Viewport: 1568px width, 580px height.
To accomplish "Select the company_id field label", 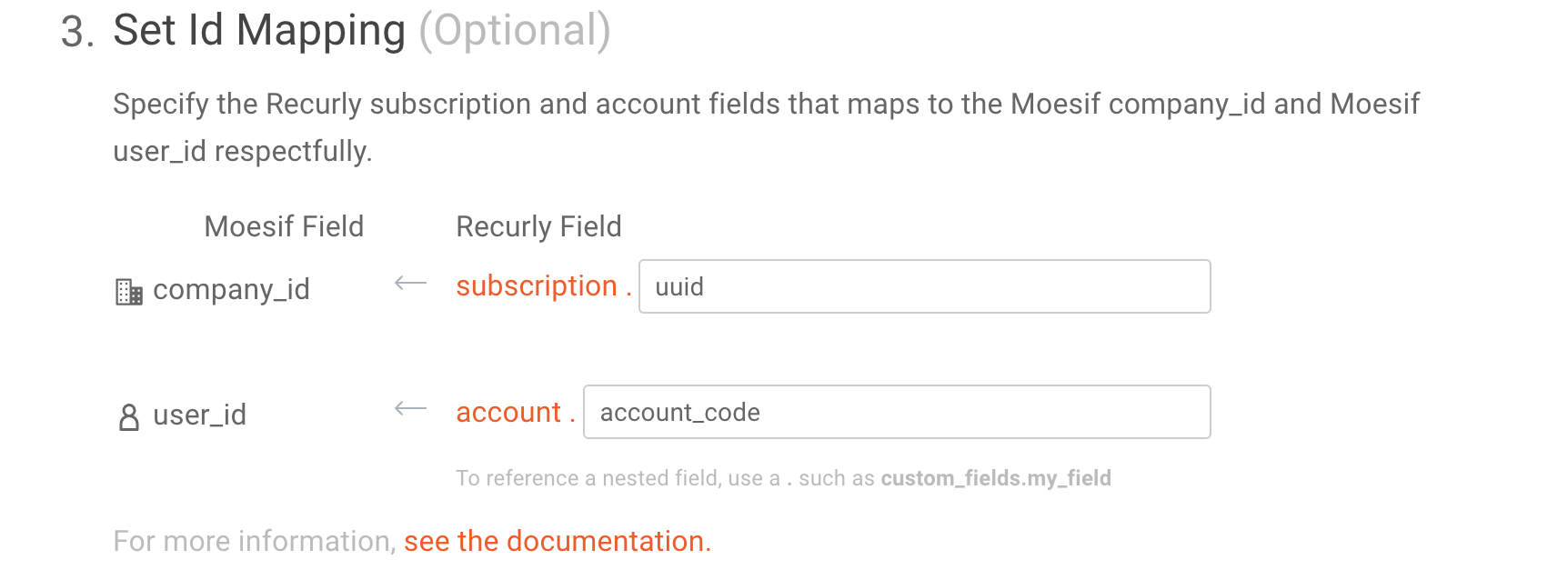I will point(231,289).
